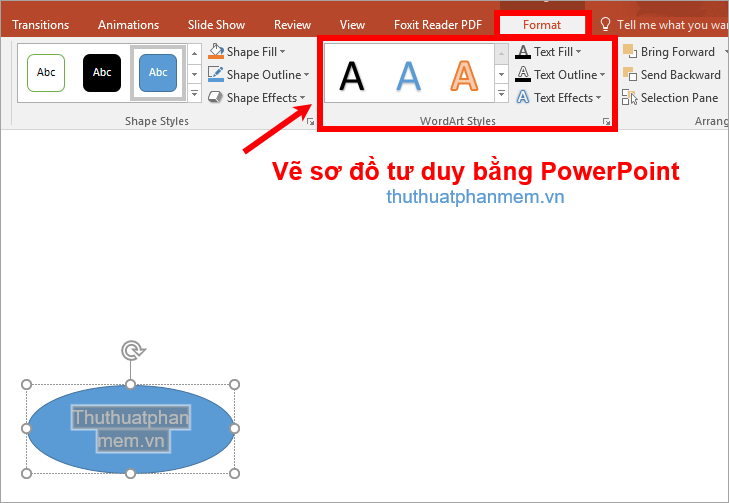Apply the black filled Abc shape style
729x503 pixels.
[x=102, y=73]
